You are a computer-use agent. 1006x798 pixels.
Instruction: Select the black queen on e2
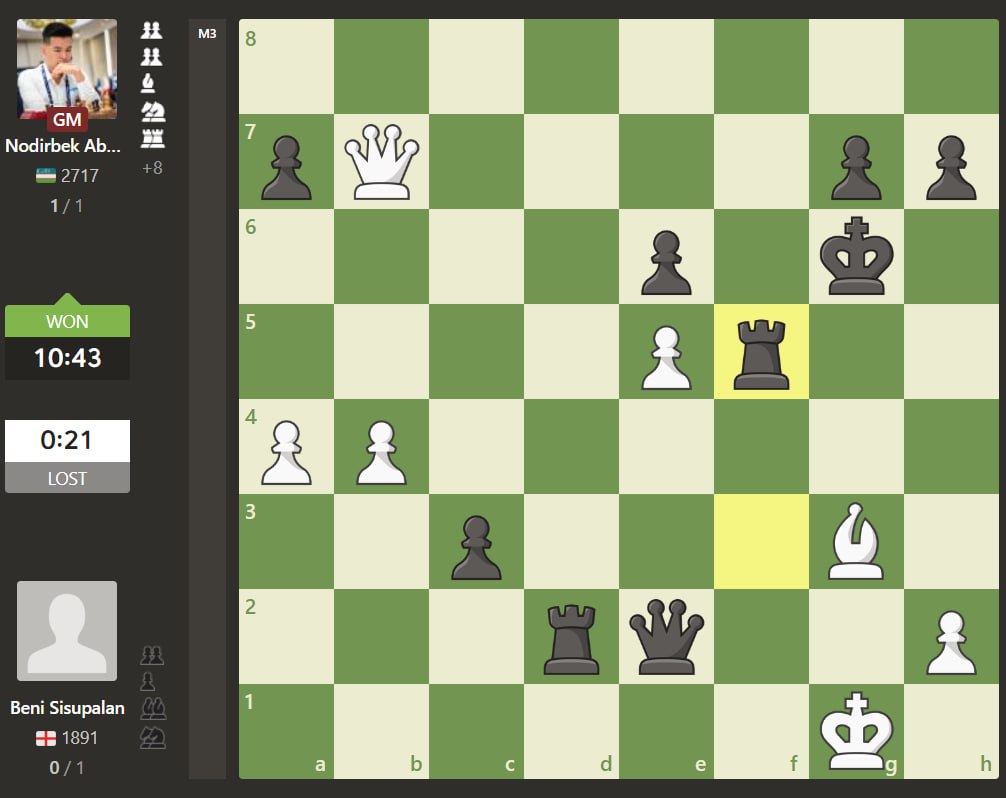pyautogui.click(x=666, y=637)
